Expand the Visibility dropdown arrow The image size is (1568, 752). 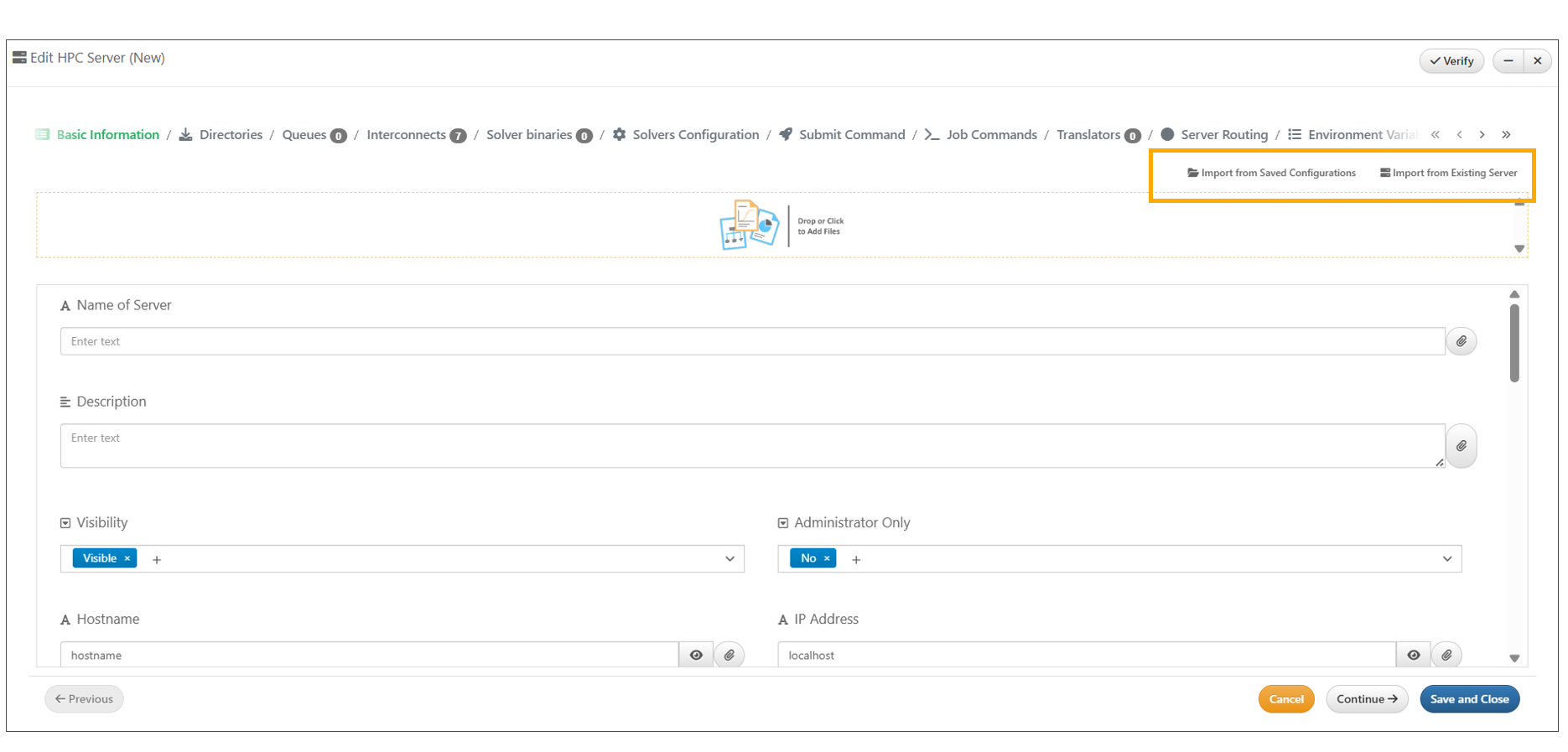[729, 559]
